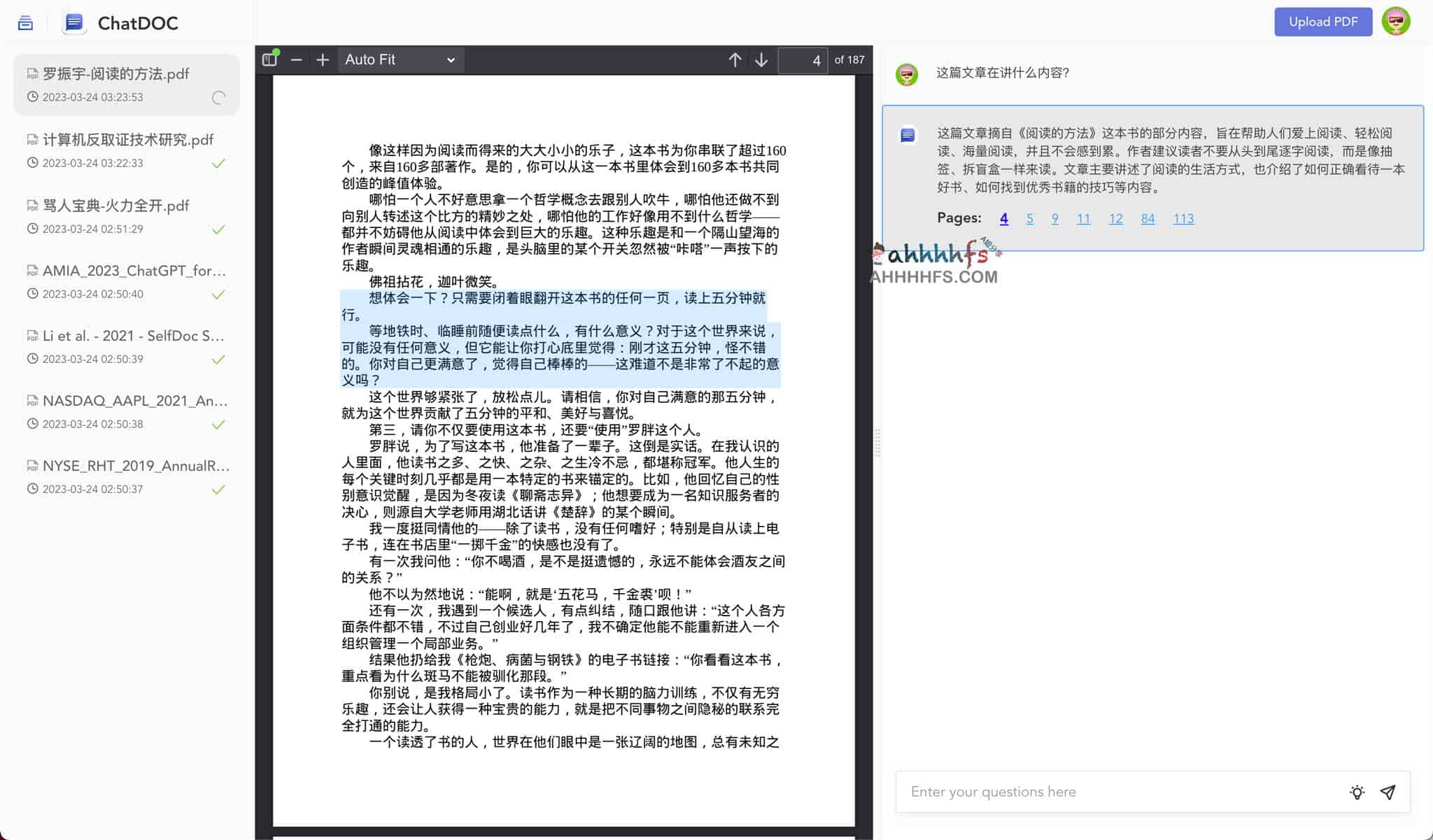Click the user profile avatar icon
Viewport: 1433px width, 840px height.
point(1397,21)
